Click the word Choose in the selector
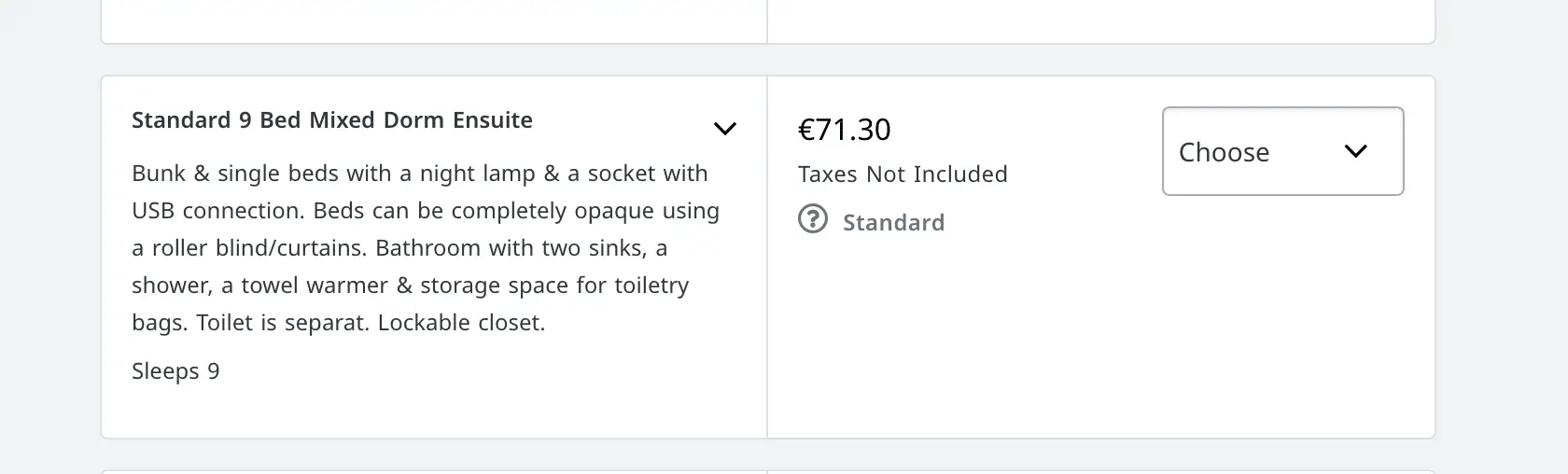Image resolution: width=1568 pixels, height=474 pixels. coord(1224,152)
